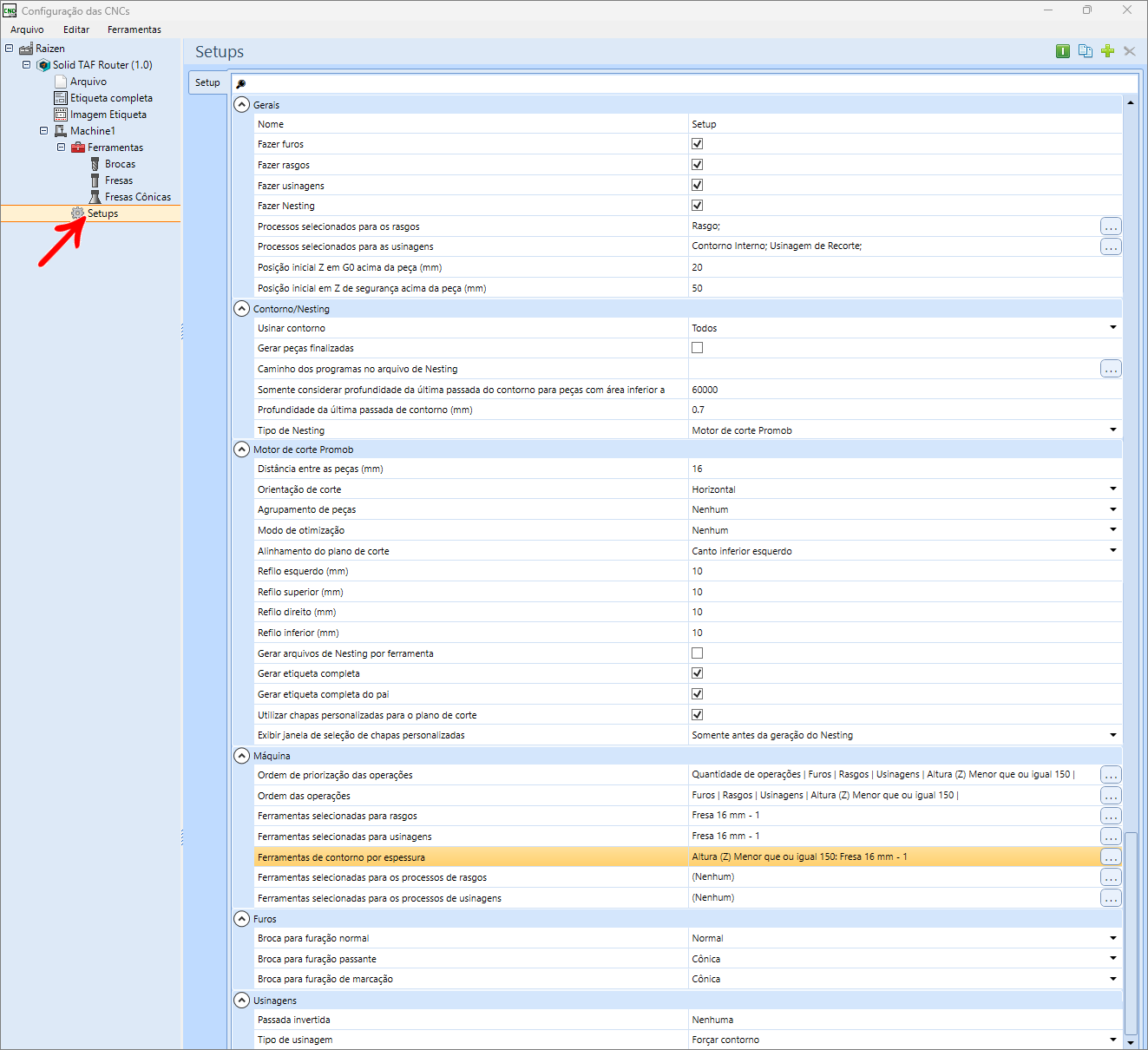Image resolution: width=1148 pixels, height=1050 pixels.
Task: Click the green plus icon to add a setup
Action: 1107,51
